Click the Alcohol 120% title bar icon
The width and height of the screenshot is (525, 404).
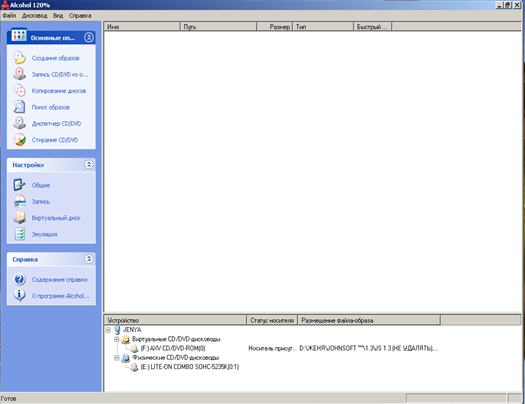coord(5,5)
